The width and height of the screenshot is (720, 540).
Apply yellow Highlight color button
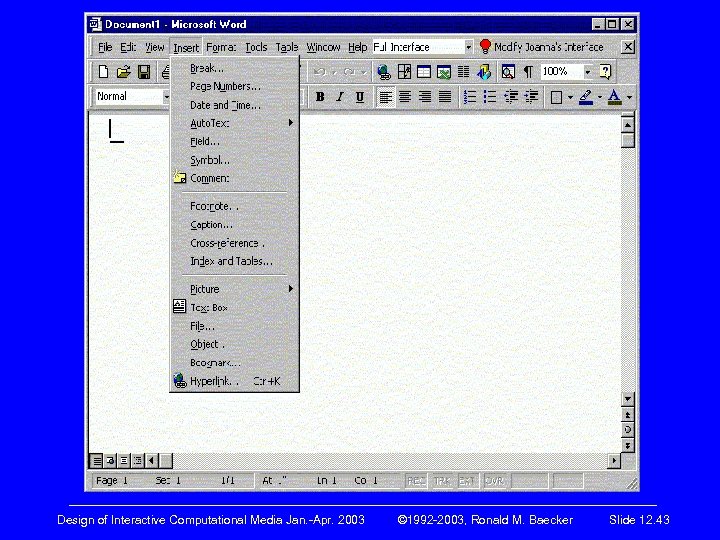(585, 97)
